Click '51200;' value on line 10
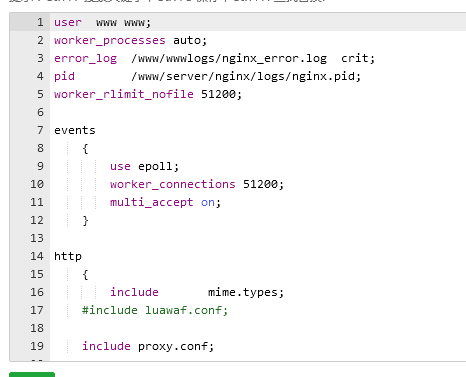The width and height of the screenshot is (466, 377). pos(263,184)
